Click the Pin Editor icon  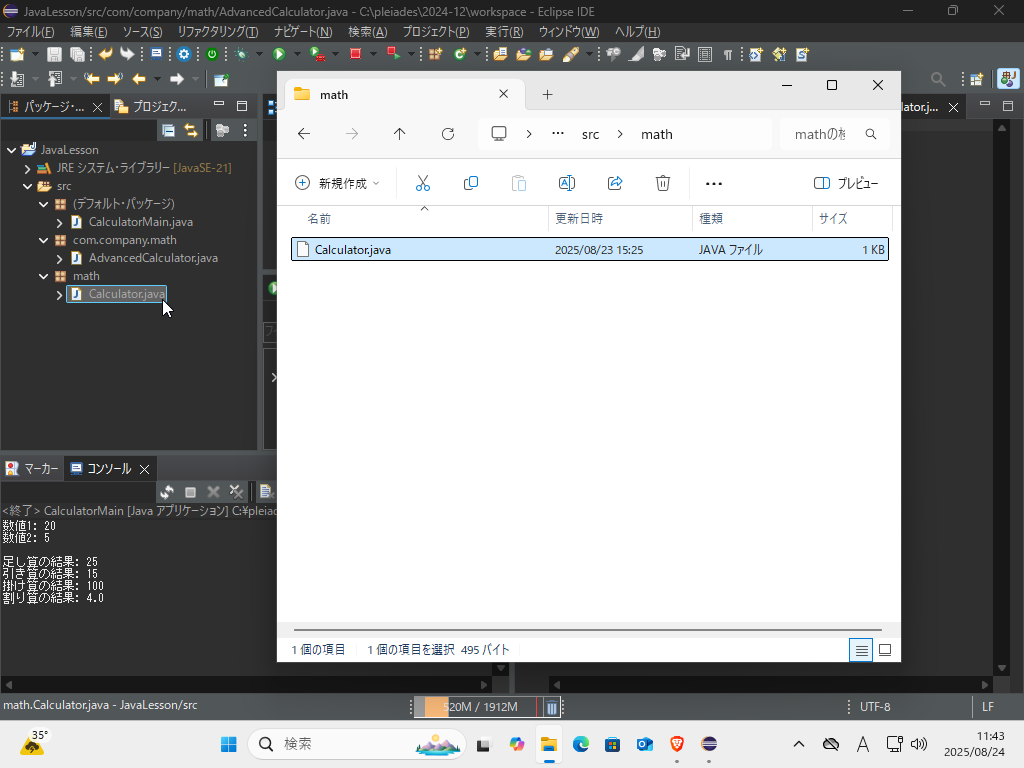(221, 79)
